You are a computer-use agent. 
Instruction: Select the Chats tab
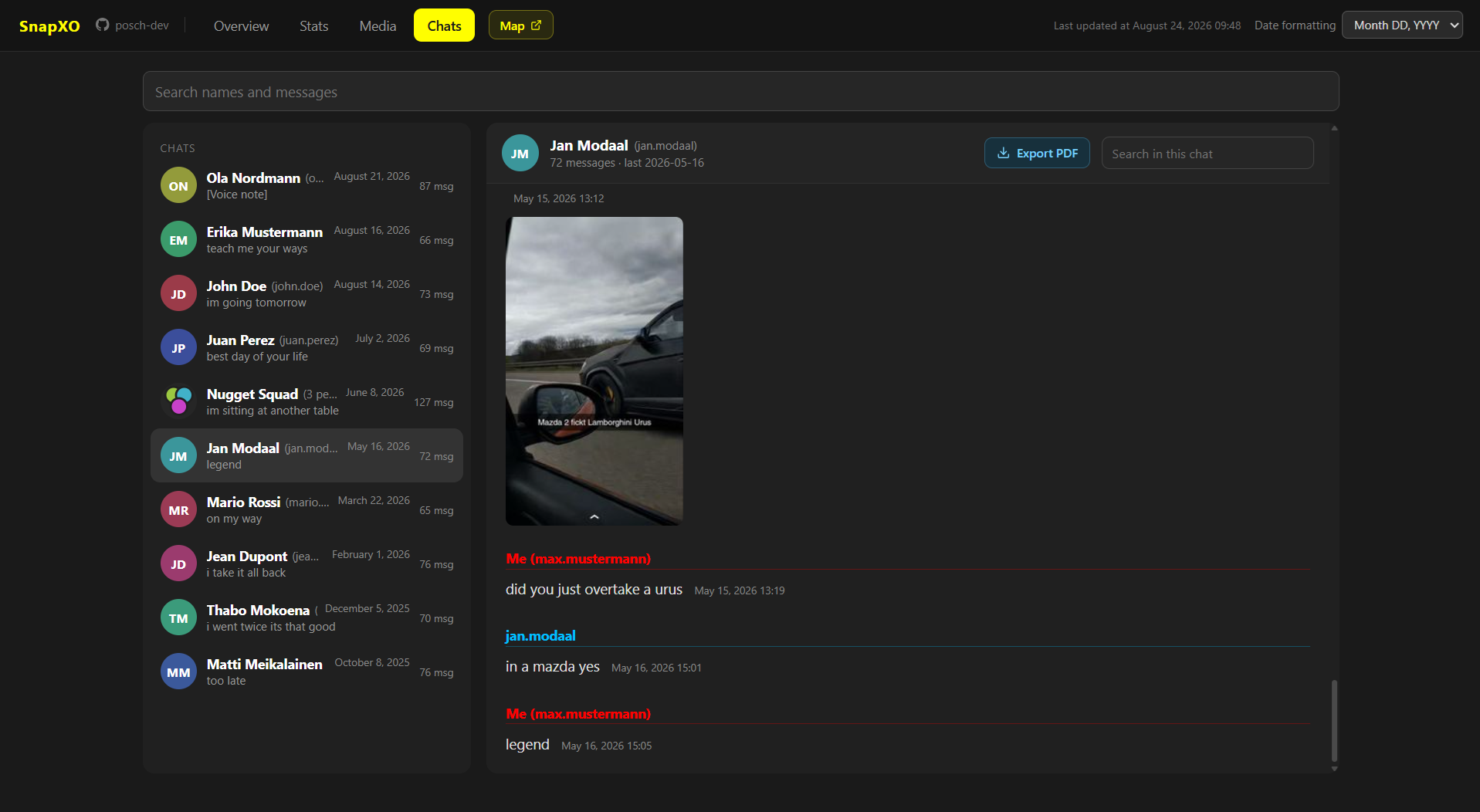444,25
